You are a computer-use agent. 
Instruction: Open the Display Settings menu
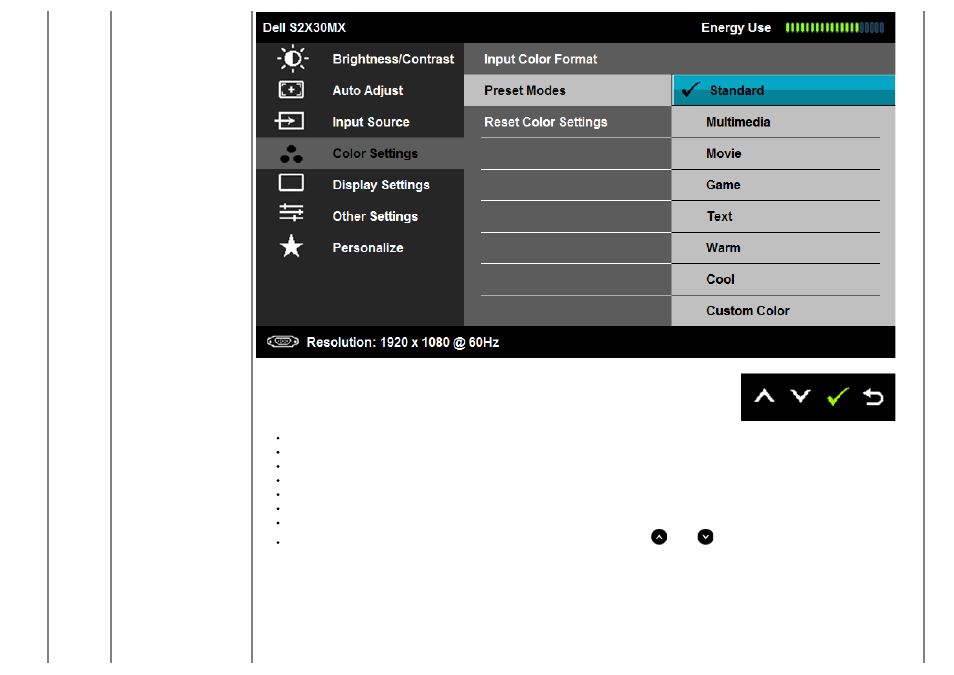(x=360, y=184)
